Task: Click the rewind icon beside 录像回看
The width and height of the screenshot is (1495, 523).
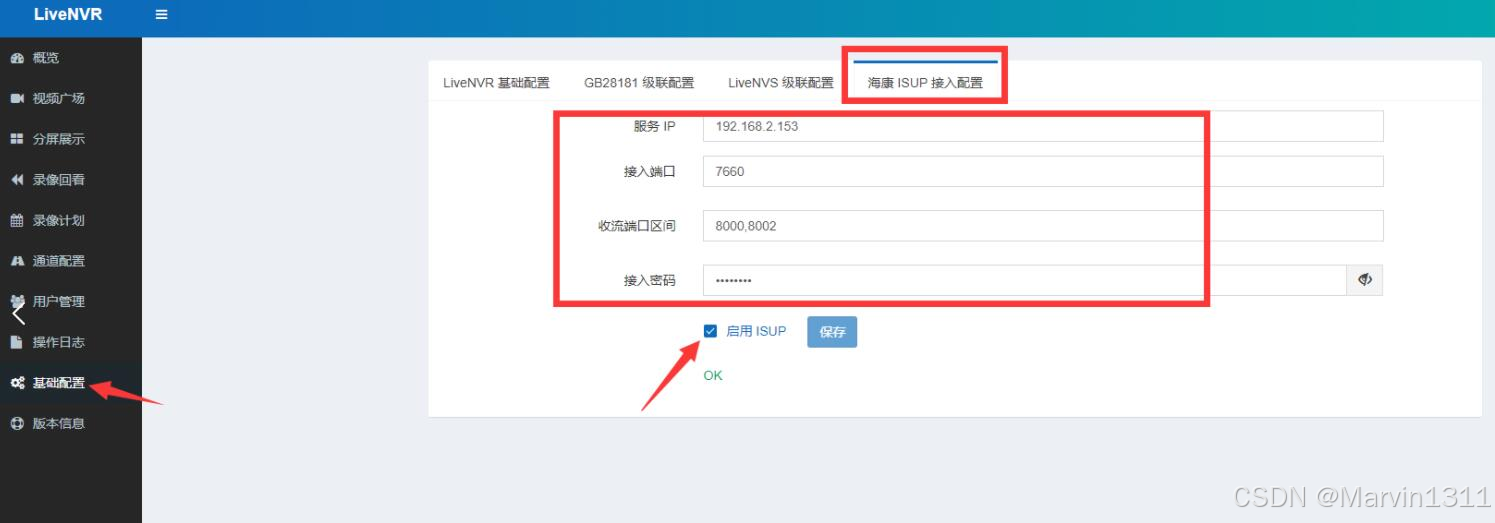Action: tap(17, 180)
